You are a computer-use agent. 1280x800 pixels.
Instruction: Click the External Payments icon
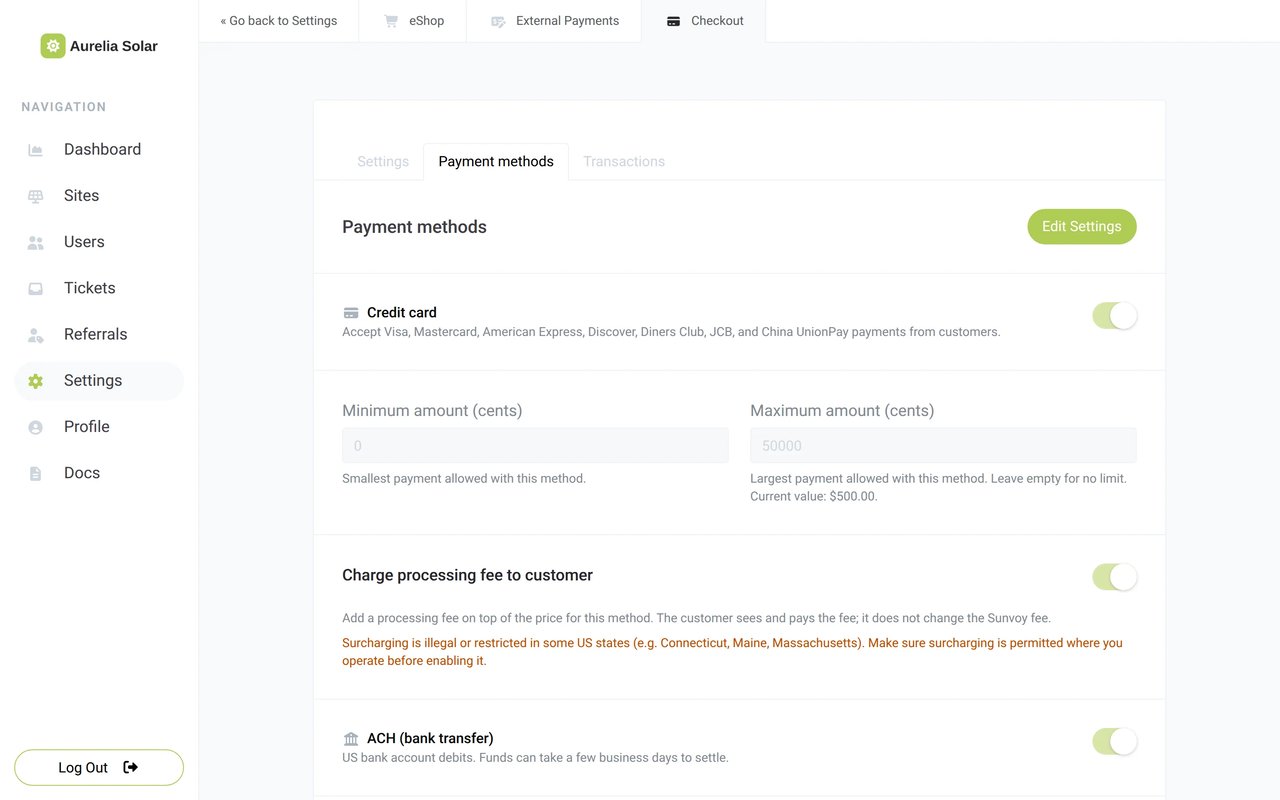point(498,21)
